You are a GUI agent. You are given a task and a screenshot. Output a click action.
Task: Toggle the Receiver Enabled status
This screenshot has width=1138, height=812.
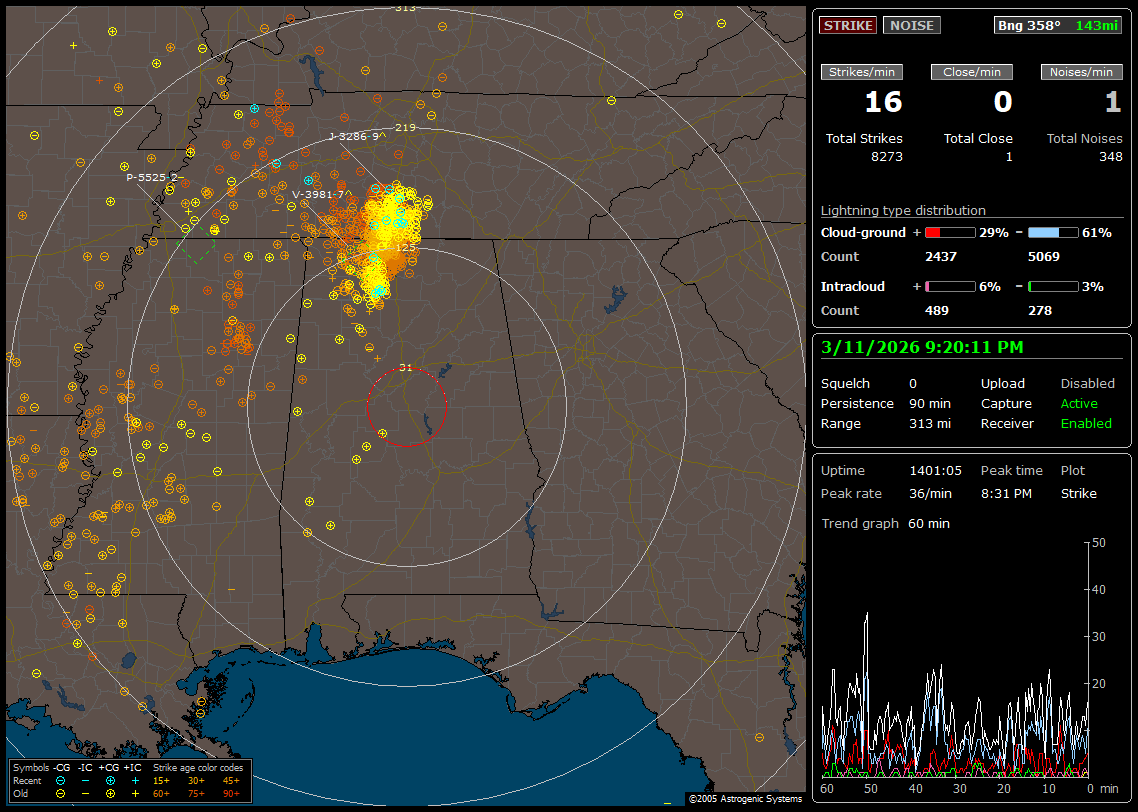pos(1086,423)
